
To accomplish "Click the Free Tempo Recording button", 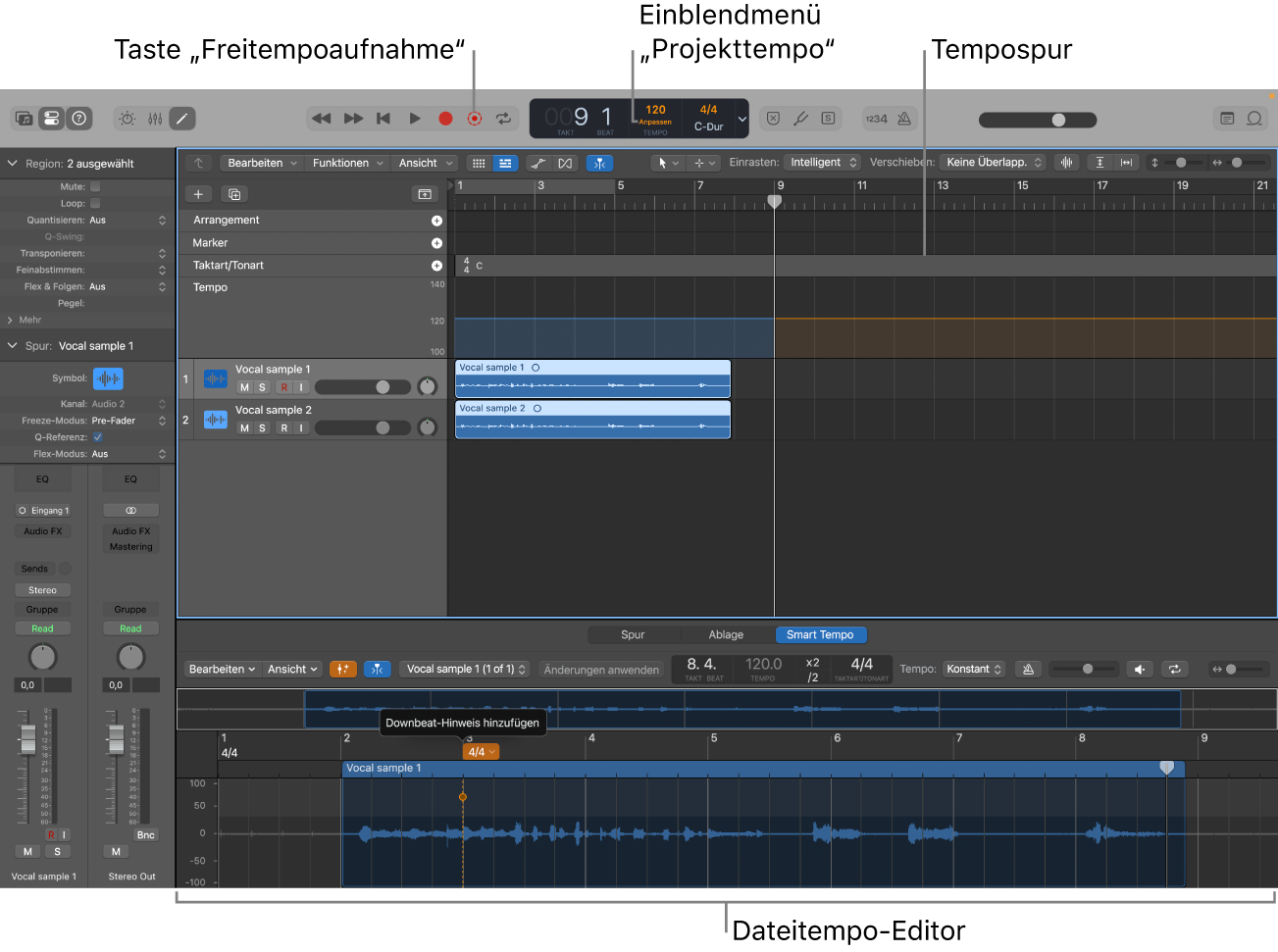I will pyautogui.click(x=475, y=119).
